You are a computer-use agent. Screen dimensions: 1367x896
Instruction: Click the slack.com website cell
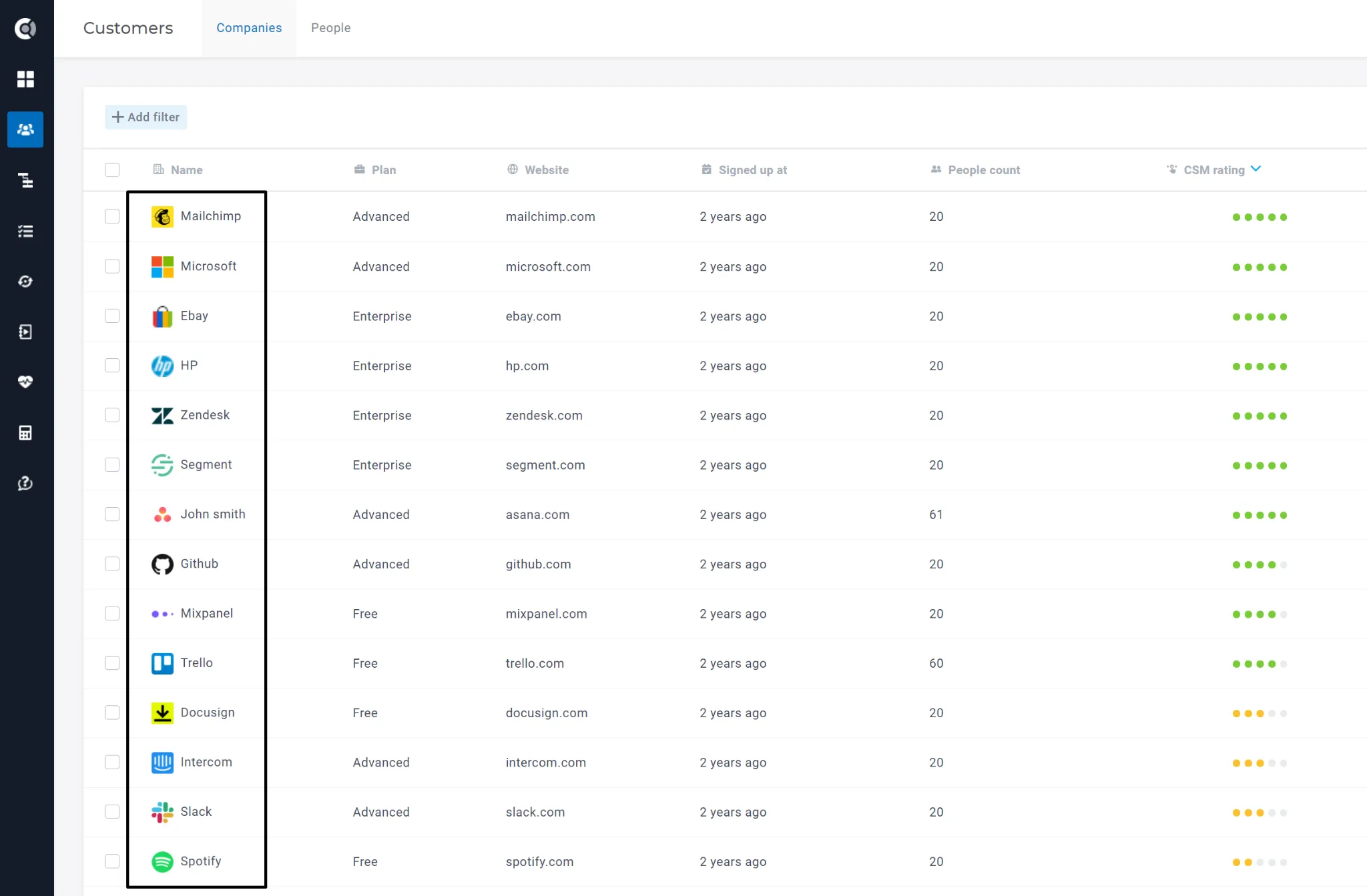(535, 812)
